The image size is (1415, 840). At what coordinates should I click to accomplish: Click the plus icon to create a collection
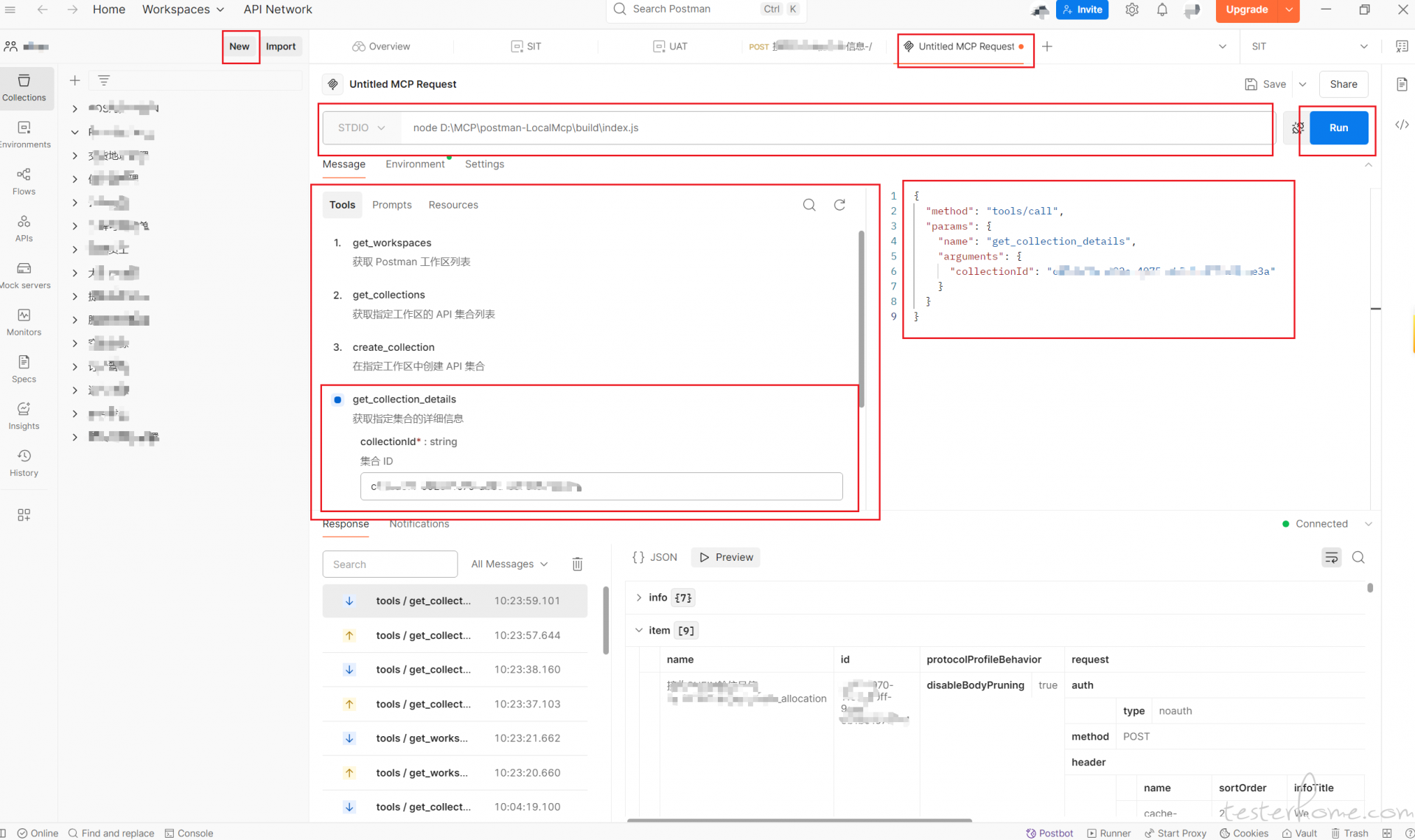pos(74,80)
